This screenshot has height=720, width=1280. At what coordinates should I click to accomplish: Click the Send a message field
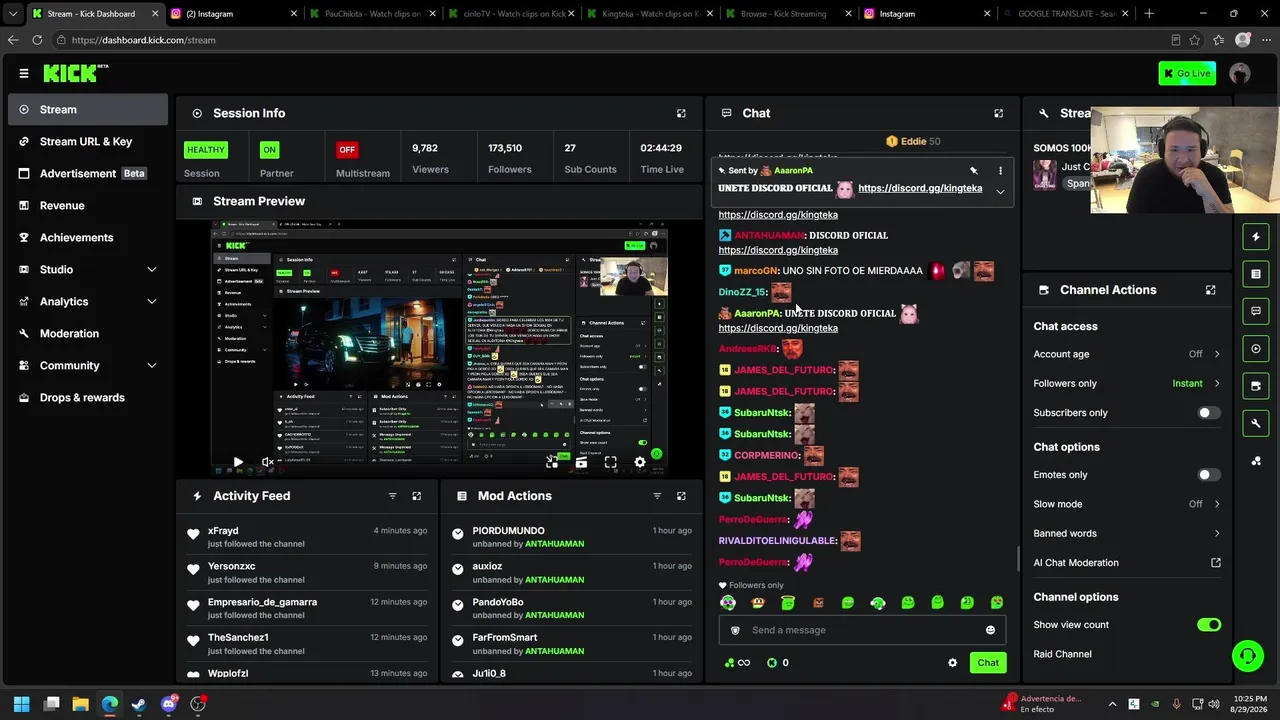click(x=862, y=630)
